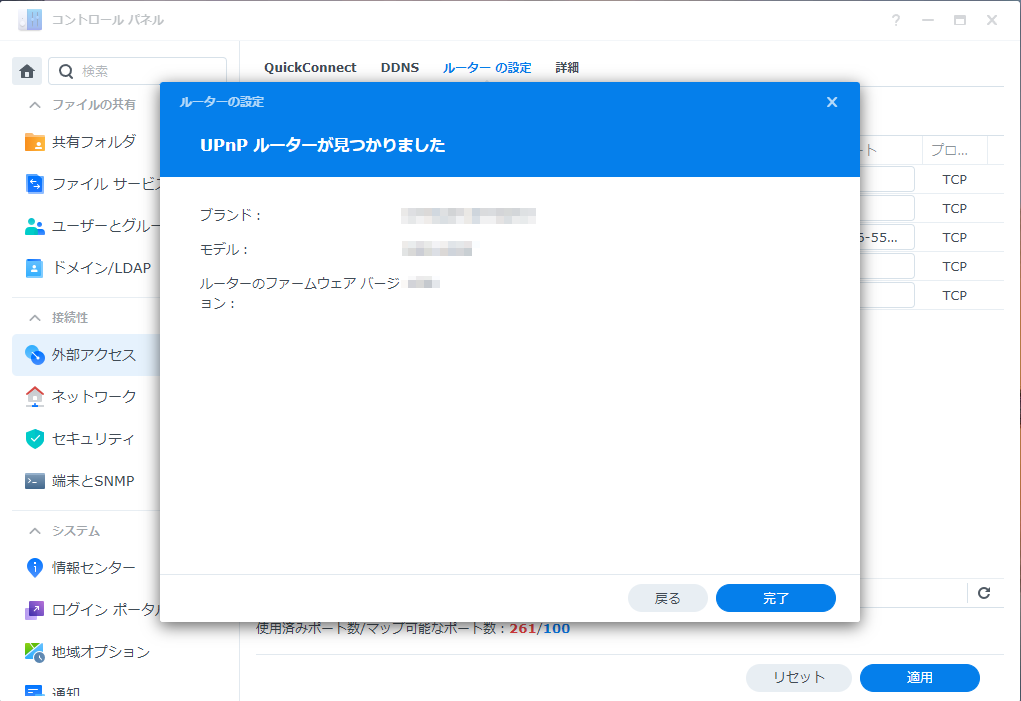Switch to Advanced (詳細) tab

point(567,68)
